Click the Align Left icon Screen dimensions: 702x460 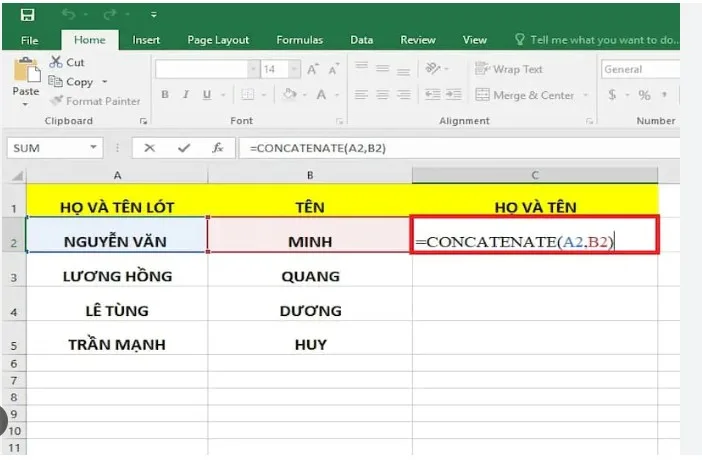click(x=361, y=95)
